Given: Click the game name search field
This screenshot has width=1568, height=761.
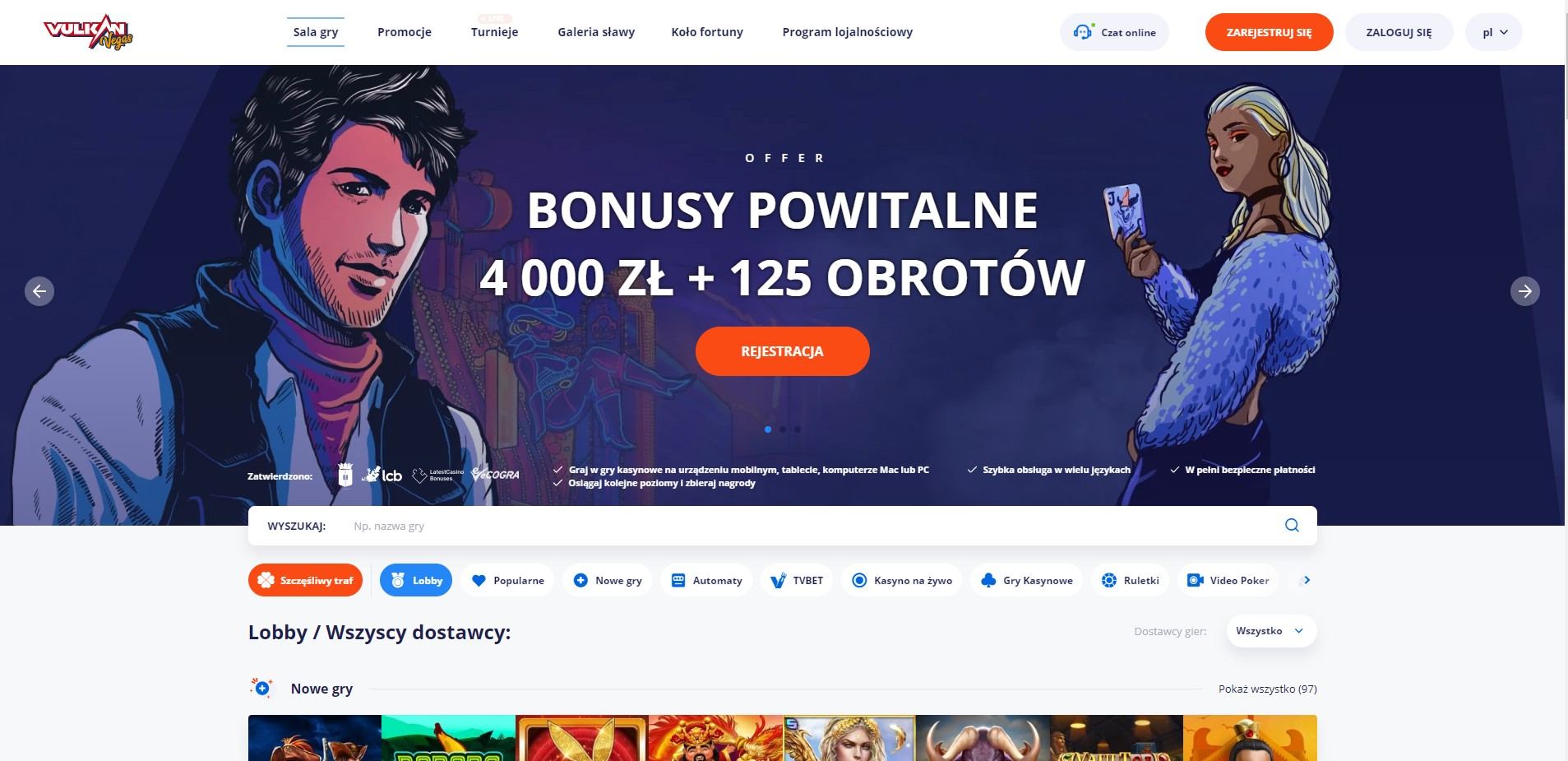Looking at the screenshot, I should tap(810, 526).
